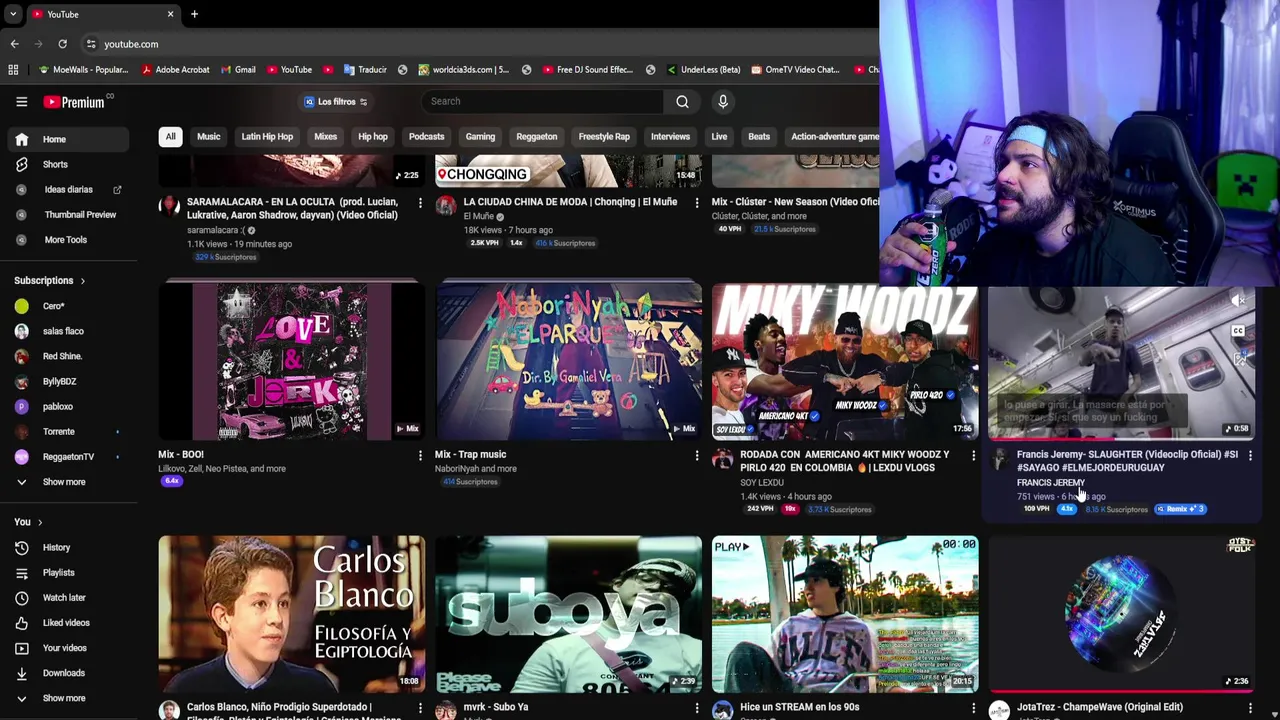Open FRANCIS JEREMY channel name link
This screenshot has height=720, width=1280.
1050,483
